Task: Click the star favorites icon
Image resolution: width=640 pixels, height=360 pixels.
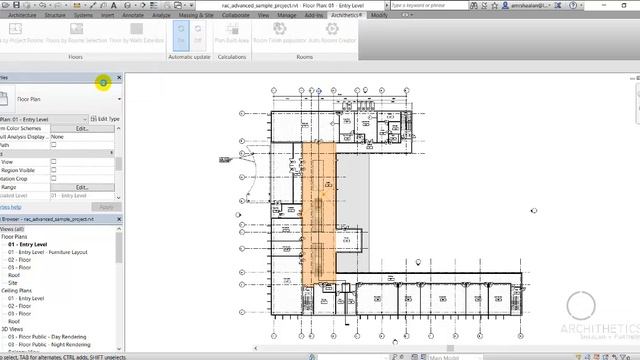Action: [x=495, y=5]
